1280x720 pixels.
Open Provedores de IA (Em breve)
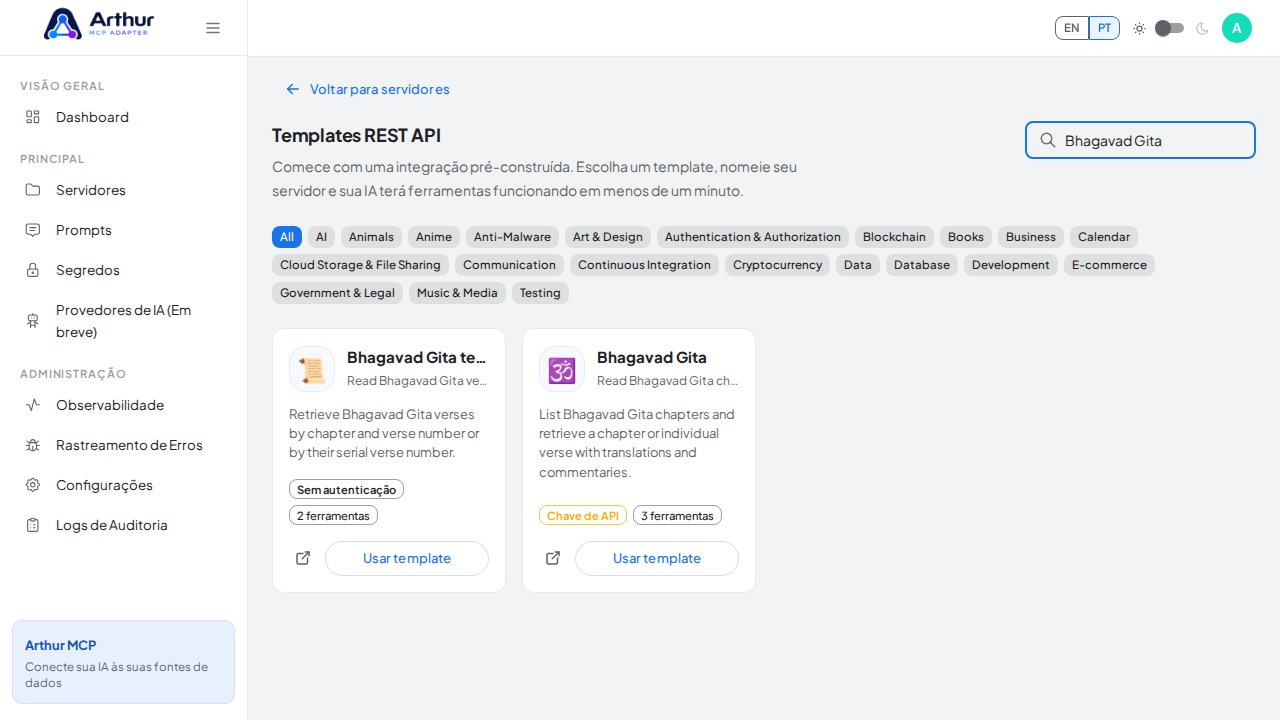click(124, 321)
